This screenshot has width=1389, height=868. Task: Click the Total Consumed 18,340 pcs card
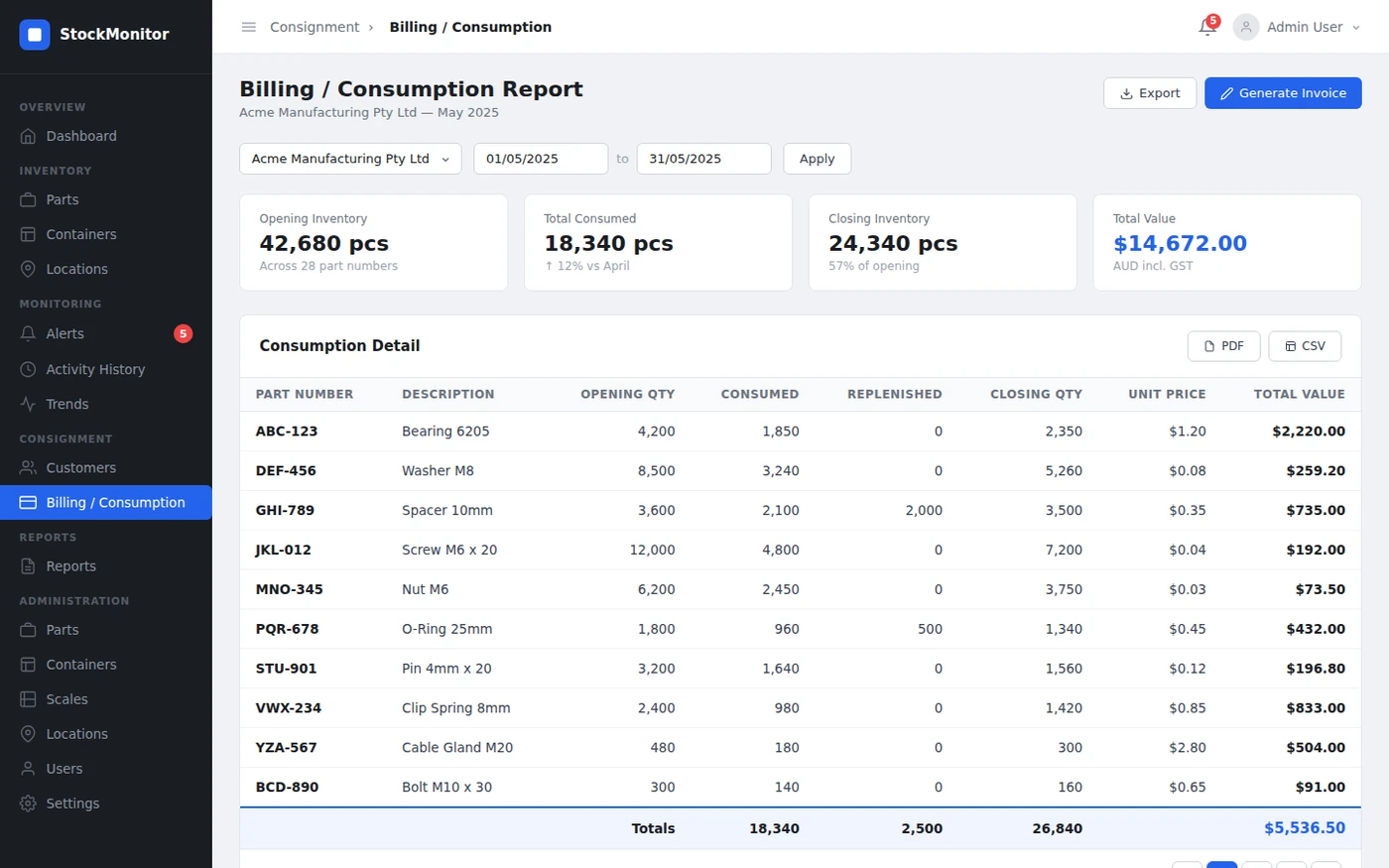658,243
